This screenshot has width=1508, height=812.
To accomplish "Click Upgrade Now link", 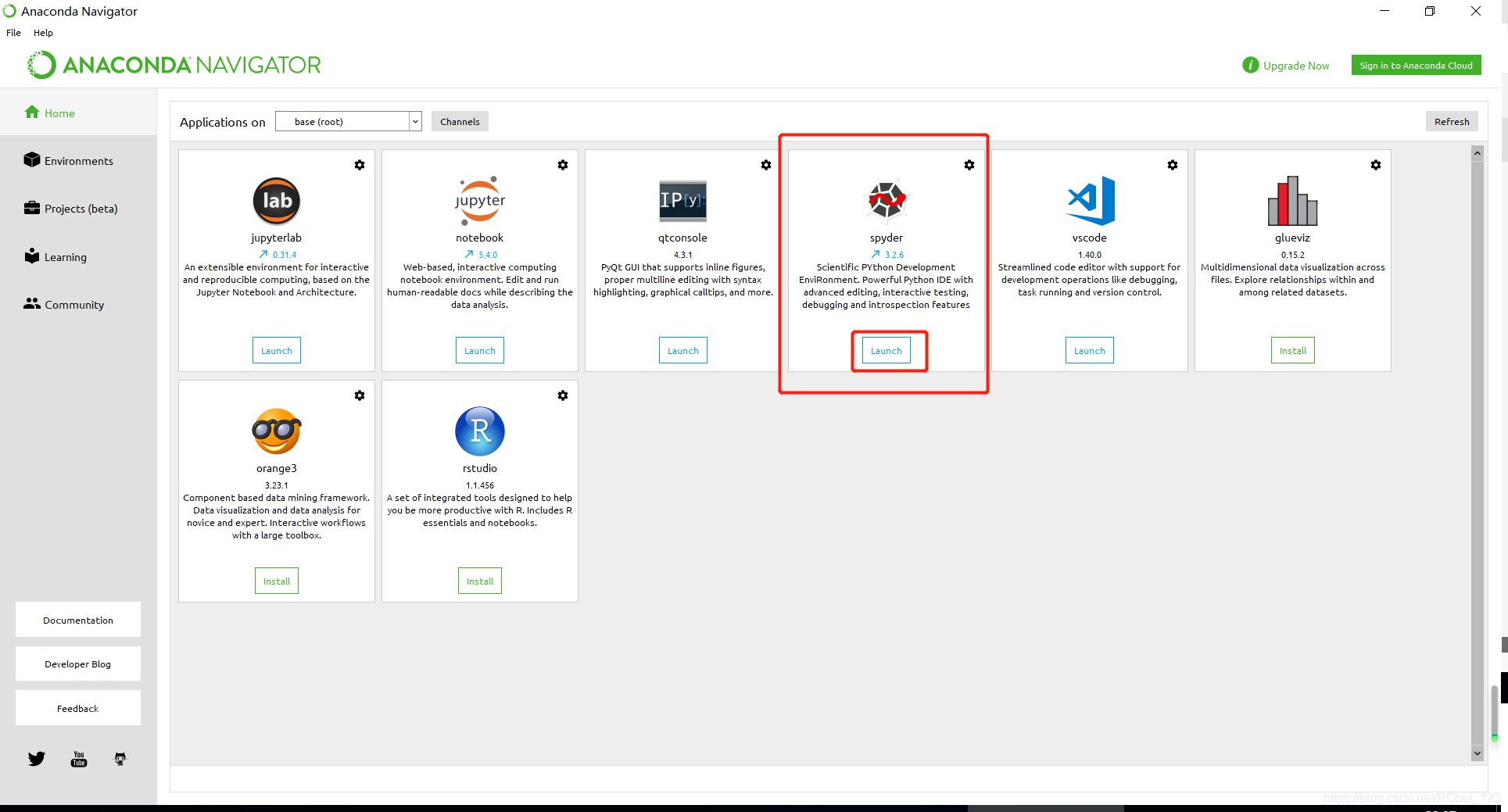I will 1296,66.
